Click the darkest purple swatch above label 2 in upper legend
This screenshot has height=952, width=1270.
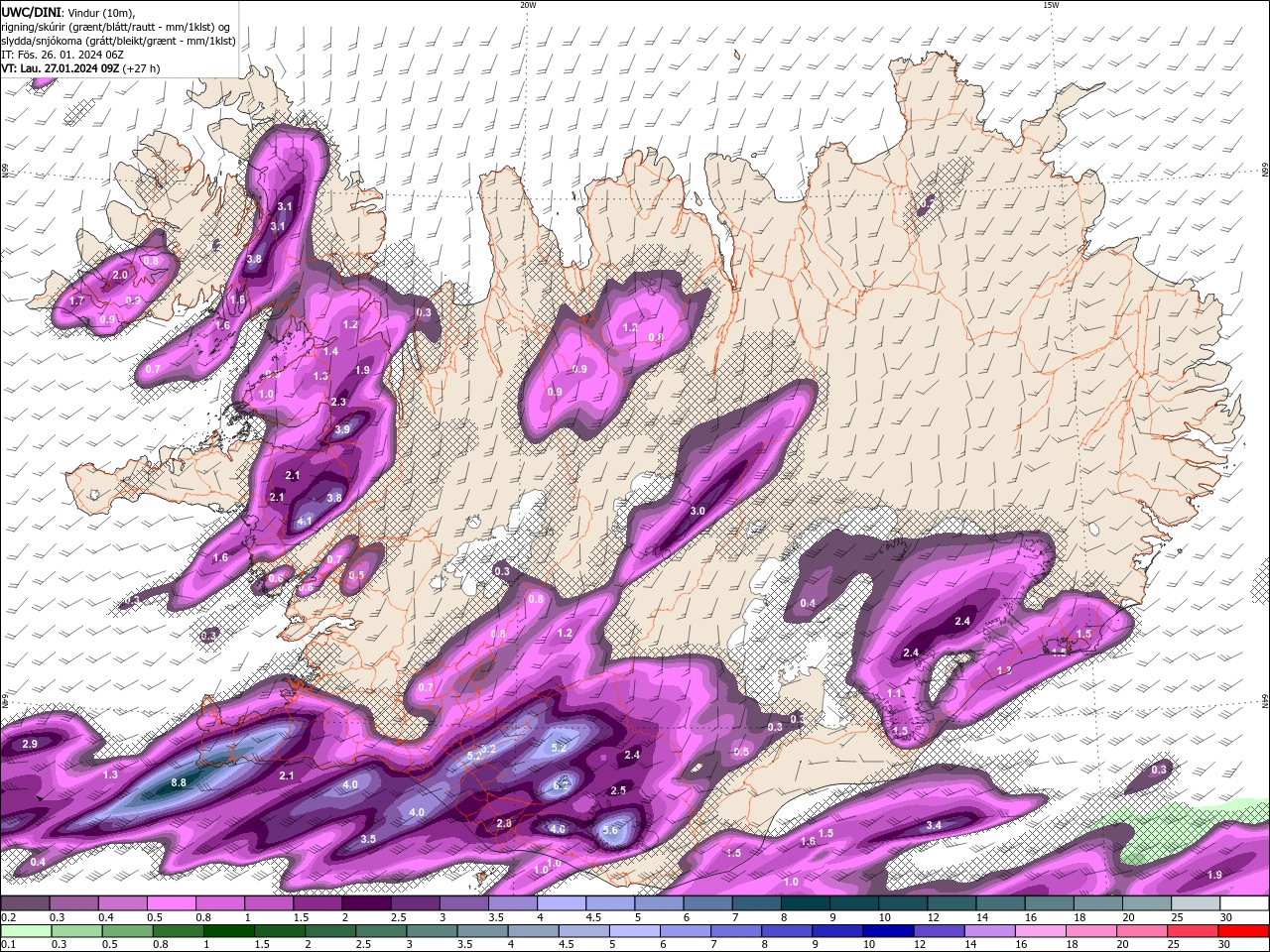coord(365,903)
